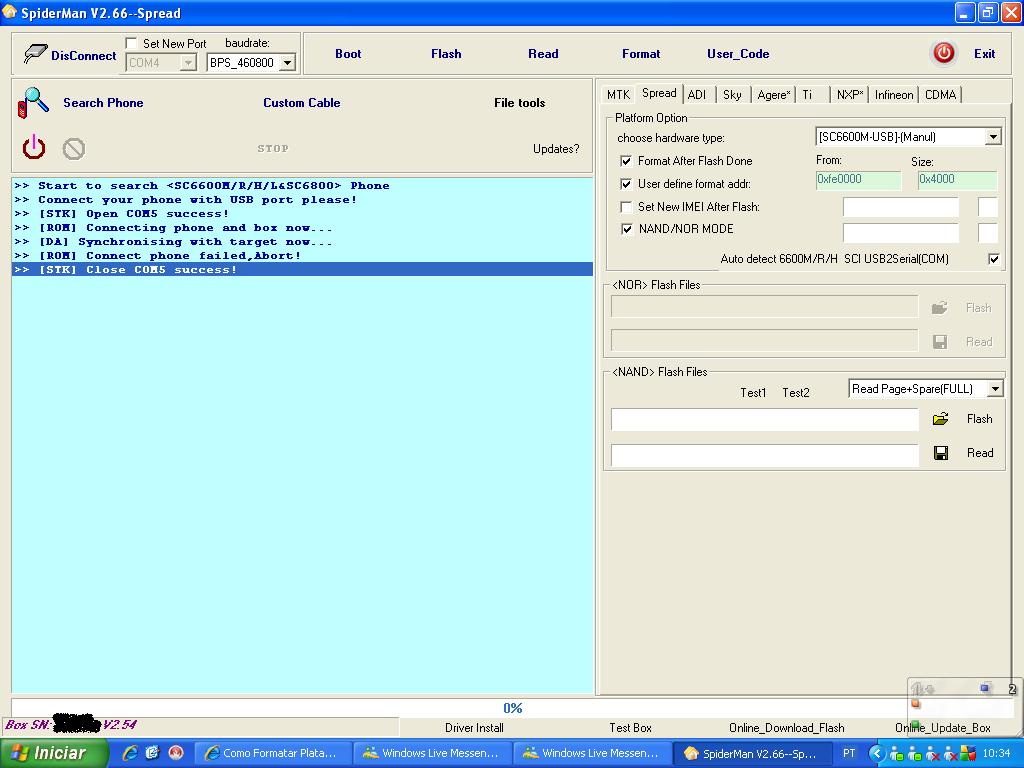Click the Size field 0x4000
This screenshot has width=1024, height=768.
957,180
